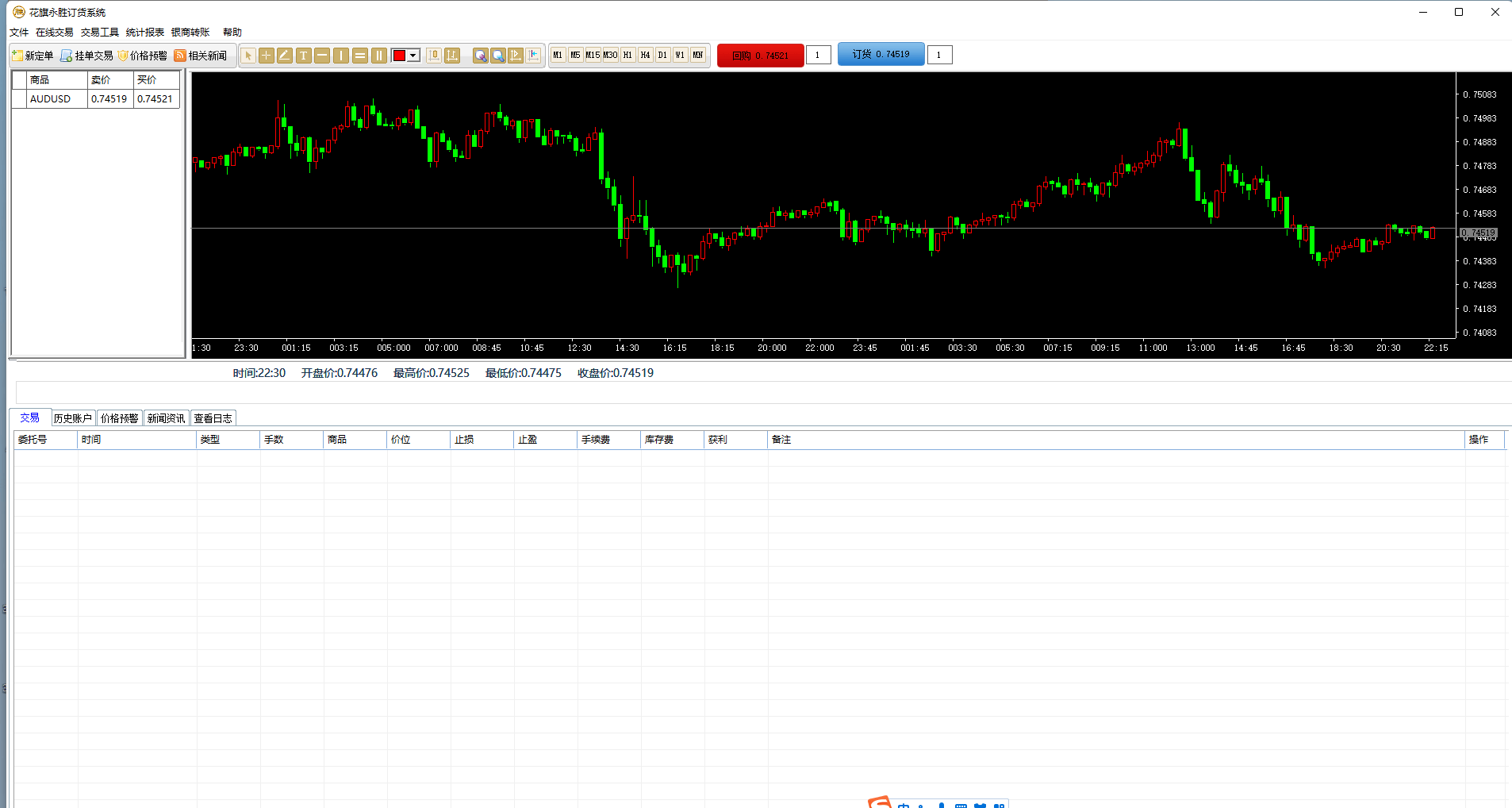Switch to M15 timeframe
The width and height of the screenshot is (1512, 808).
coord(593,55)
